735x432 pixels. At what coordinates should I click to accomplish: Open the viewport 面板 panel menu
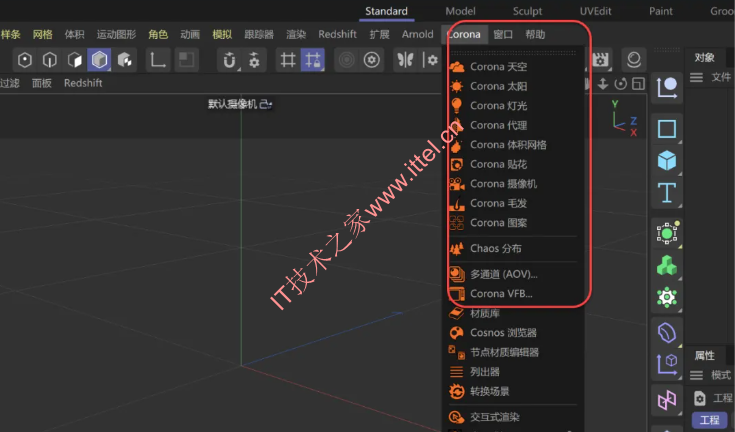click(42, 83)
